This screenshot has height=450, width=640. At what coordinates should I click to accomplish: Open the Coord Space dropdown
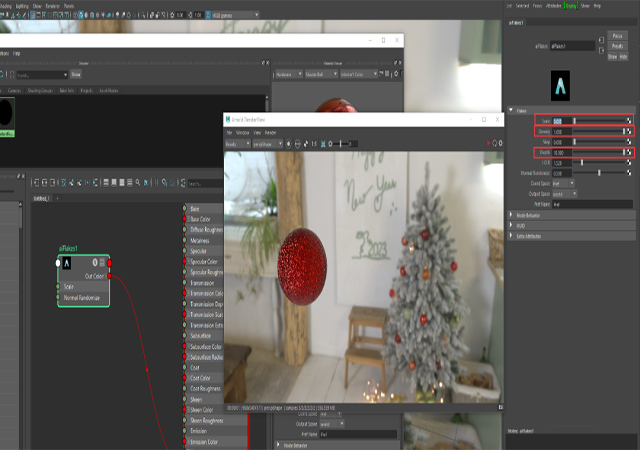pyautogui.click(x=563, y=183)
